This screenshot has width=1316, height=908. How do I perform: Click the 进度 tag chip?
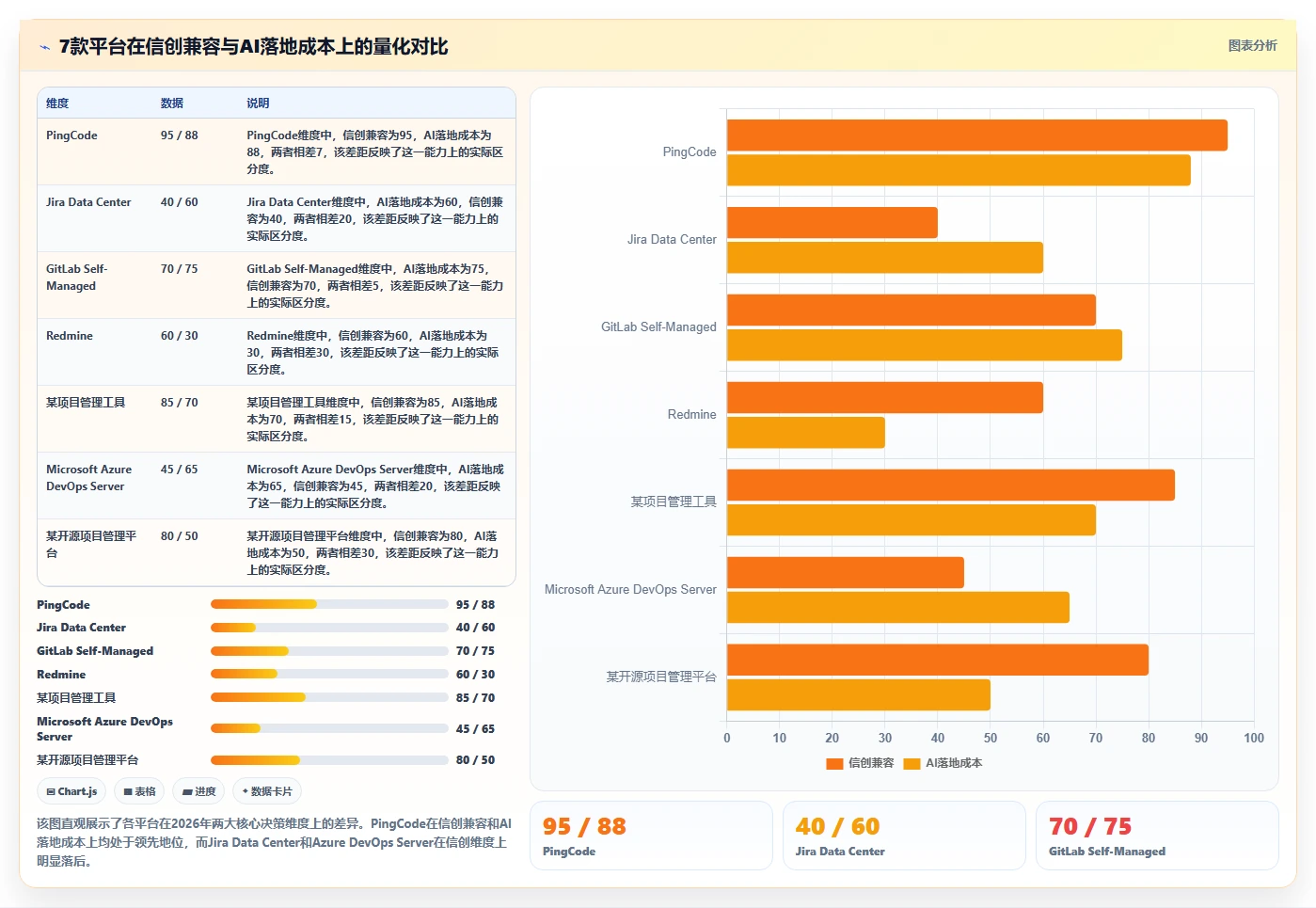click(x=199, y=791)
